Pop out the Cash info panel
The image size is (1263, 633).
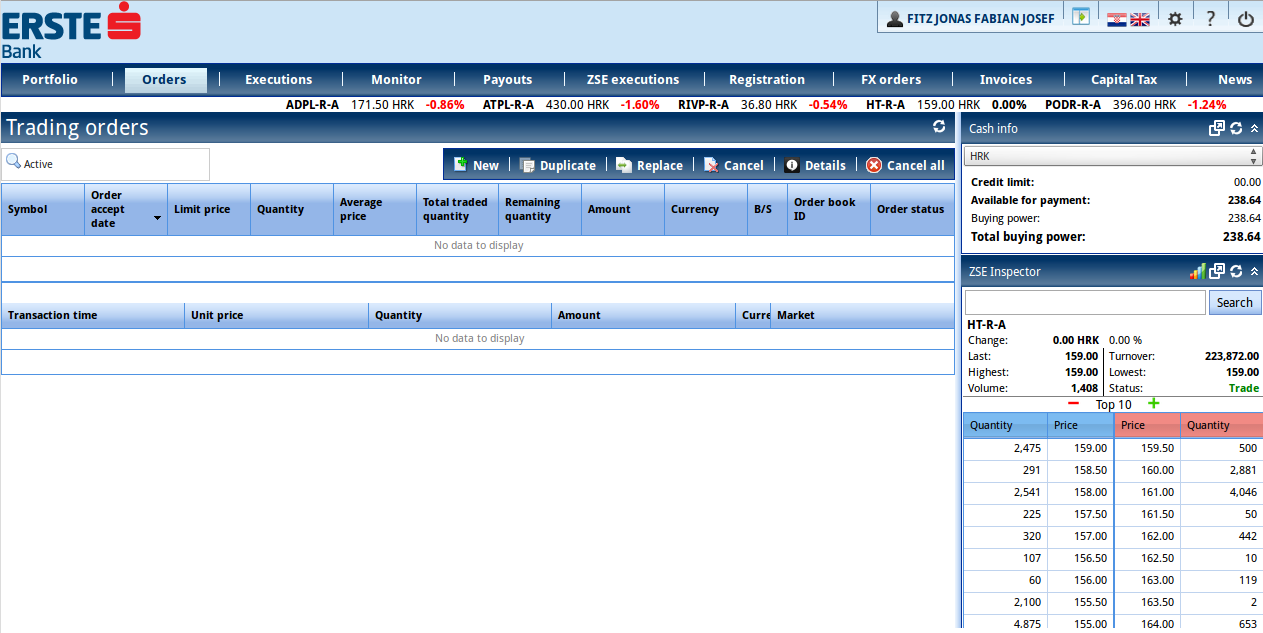click(1217, 128)
